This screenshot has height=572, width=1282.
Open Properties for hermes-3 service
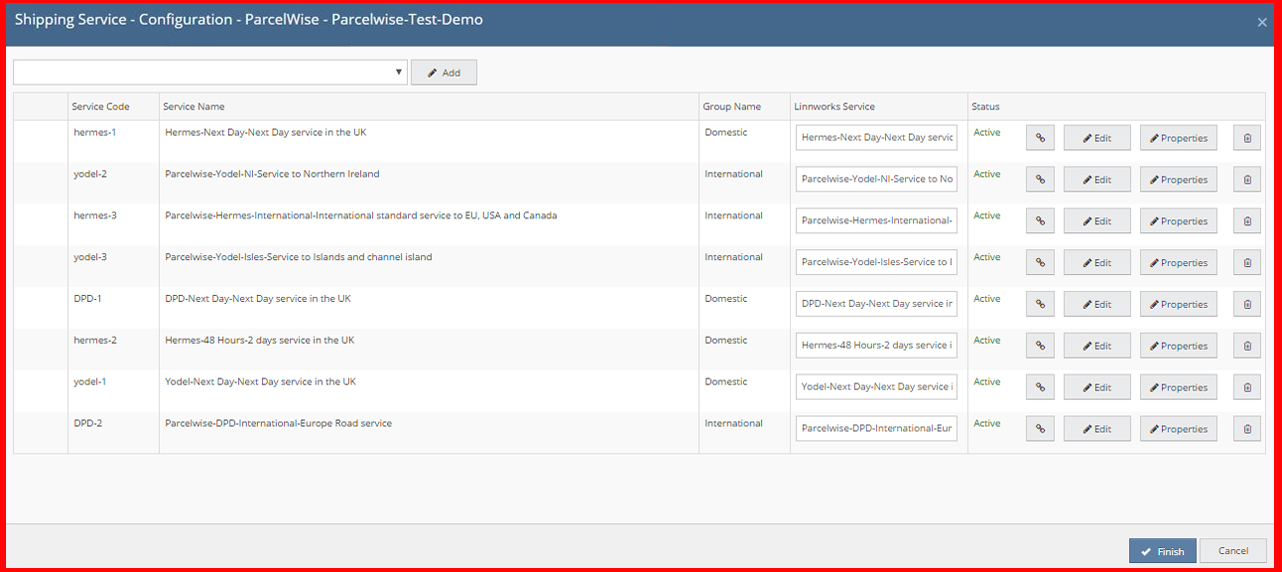[1179, 221]
